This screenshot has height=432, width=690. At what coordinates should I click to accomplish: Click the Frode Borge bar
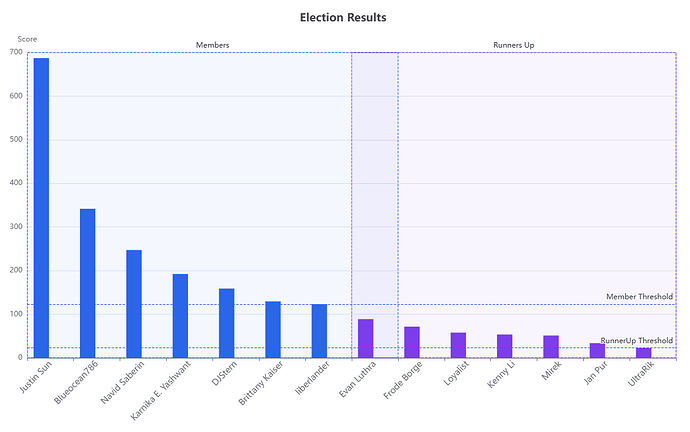tap(412, 342)
